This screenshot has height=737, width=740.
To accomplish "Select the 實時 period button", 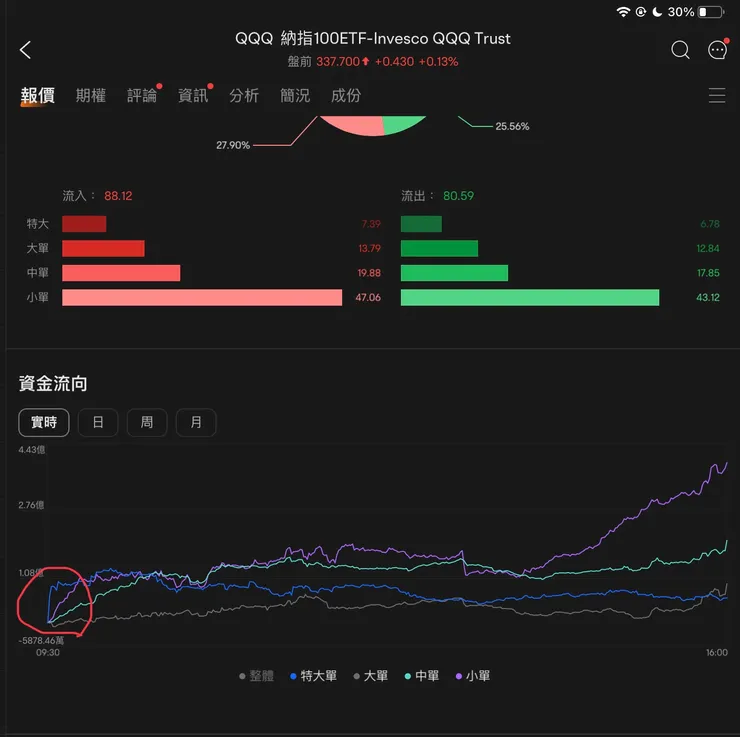I will [44, 422].
